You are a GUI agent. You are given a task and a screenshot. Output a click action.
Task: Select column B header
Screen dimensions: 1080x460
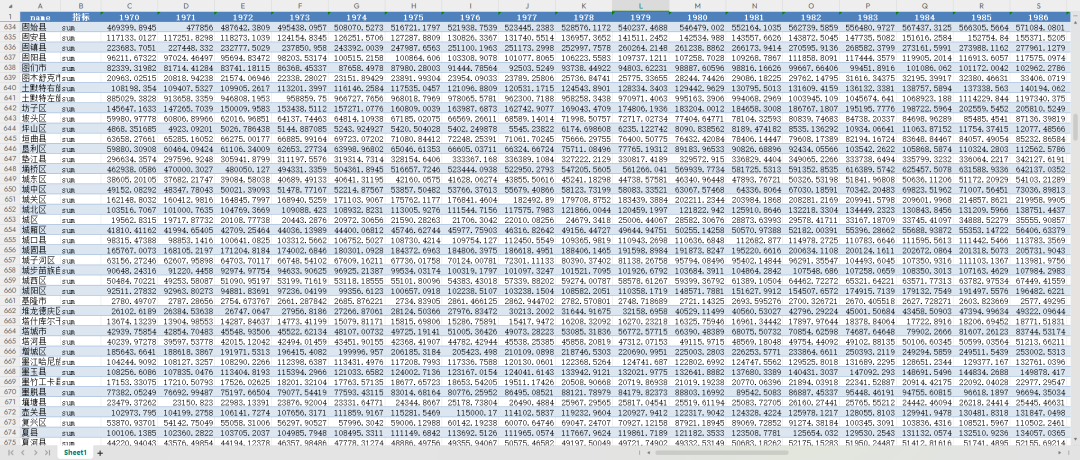81,6
